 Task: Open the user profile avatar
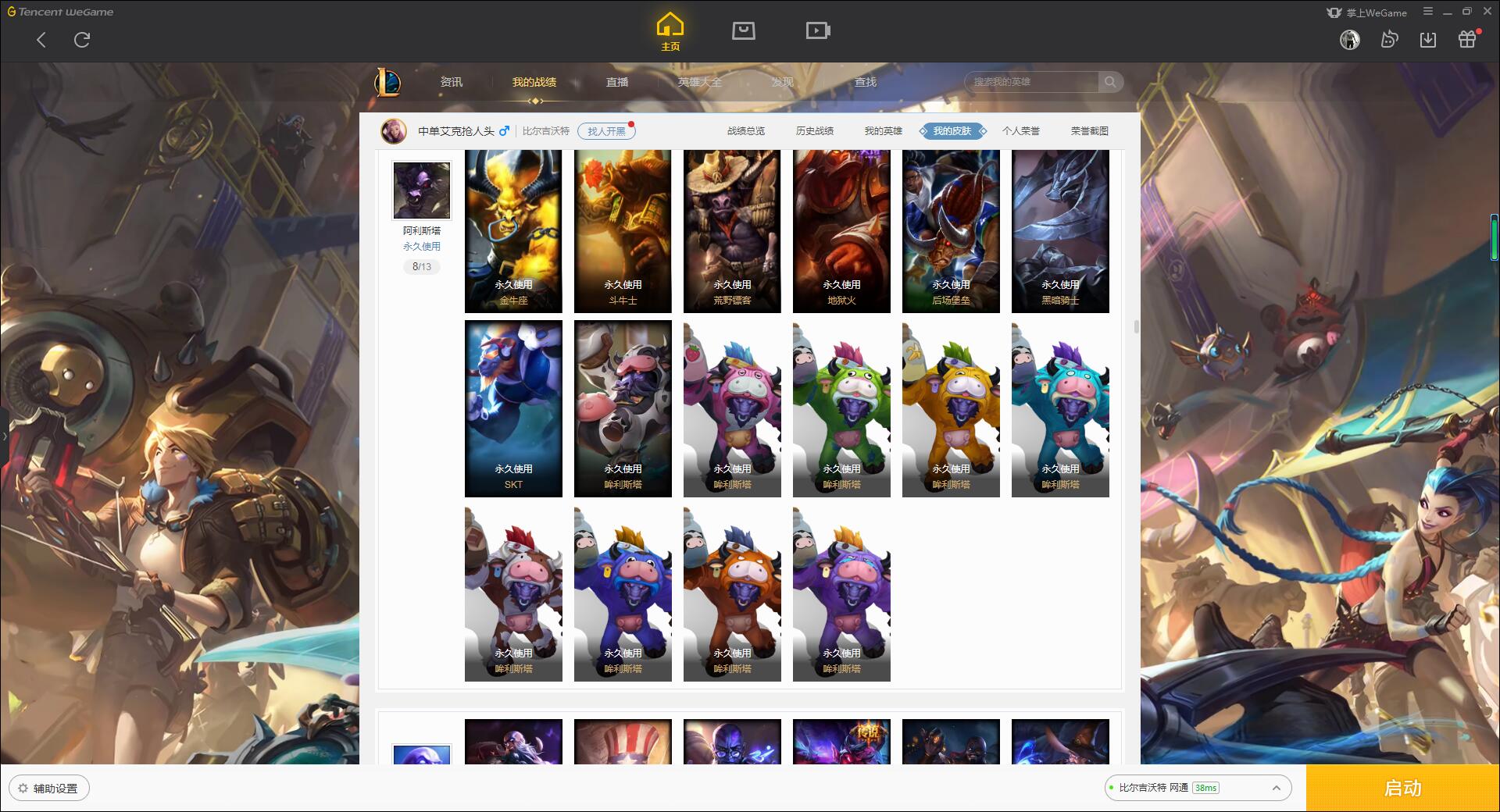[1349, 40]
